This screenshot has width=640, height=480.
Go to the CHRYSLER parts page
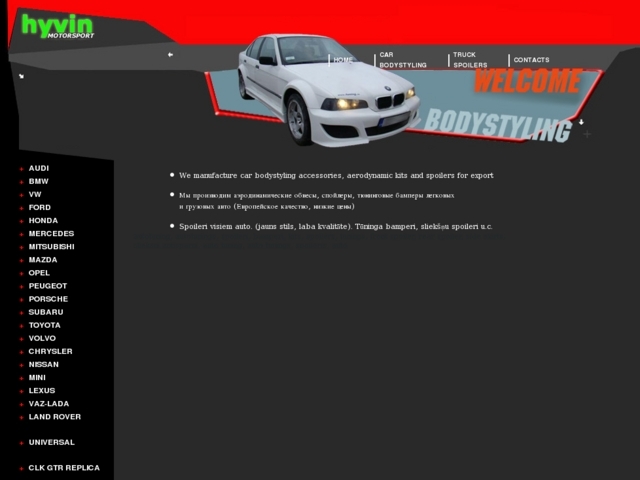50,351
